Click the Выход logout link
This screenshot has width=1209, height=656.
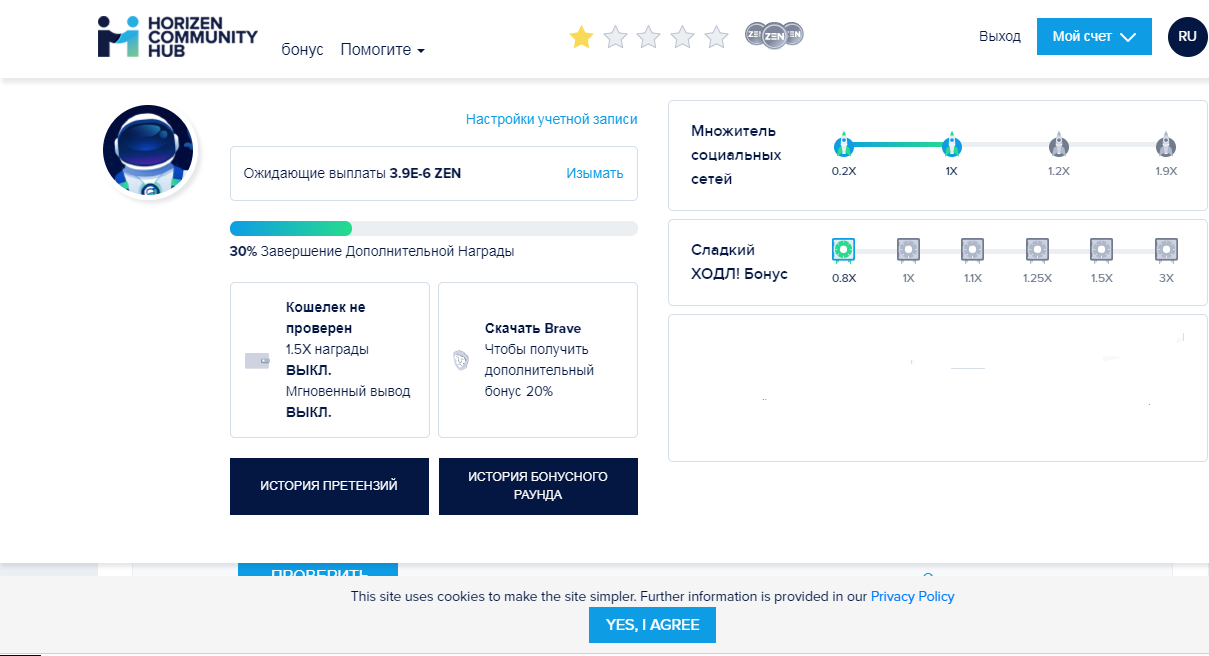point(1000,36)
